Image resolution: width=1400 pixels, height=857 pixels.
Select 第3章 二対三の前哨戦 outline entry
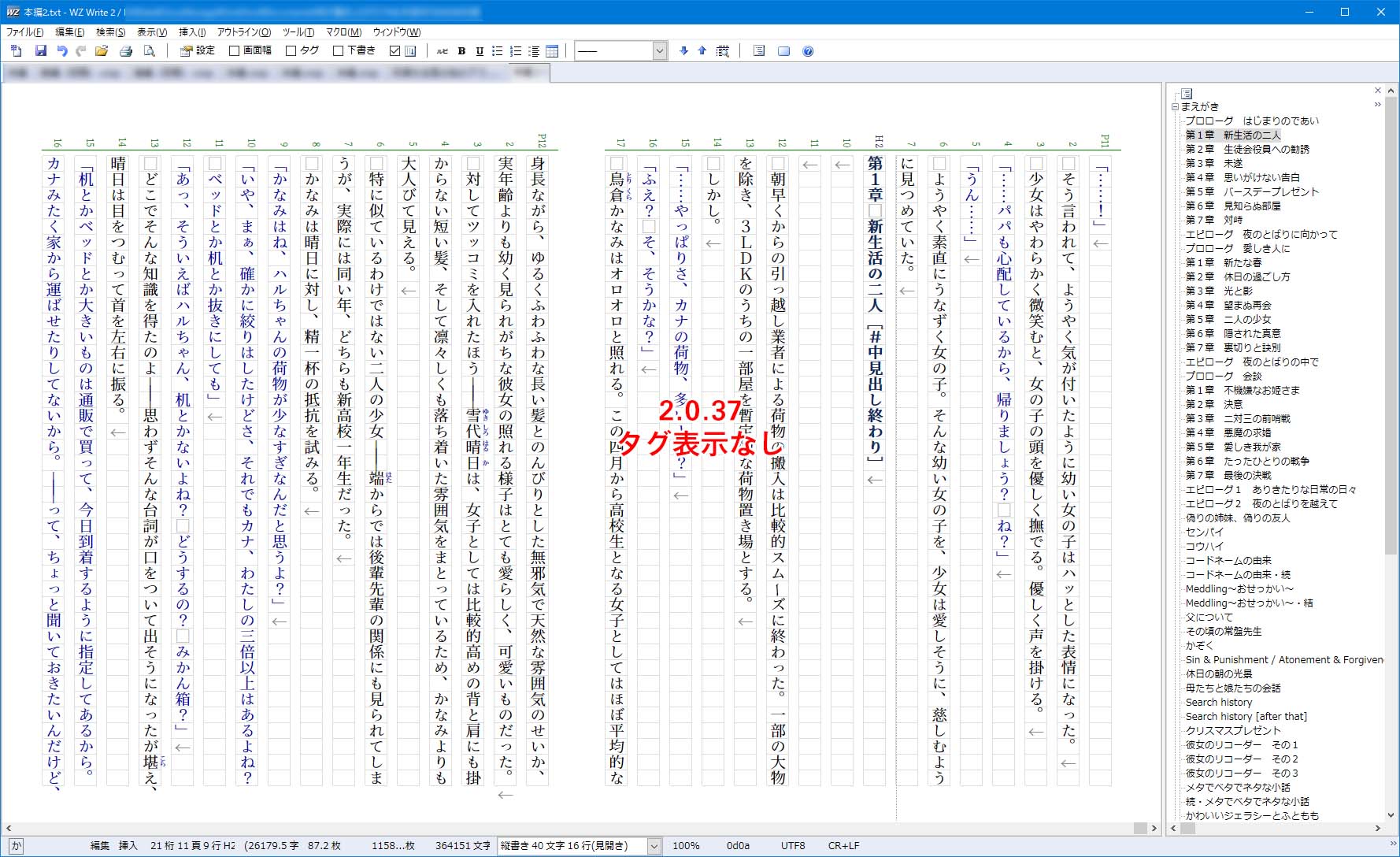coord(1239,418)
